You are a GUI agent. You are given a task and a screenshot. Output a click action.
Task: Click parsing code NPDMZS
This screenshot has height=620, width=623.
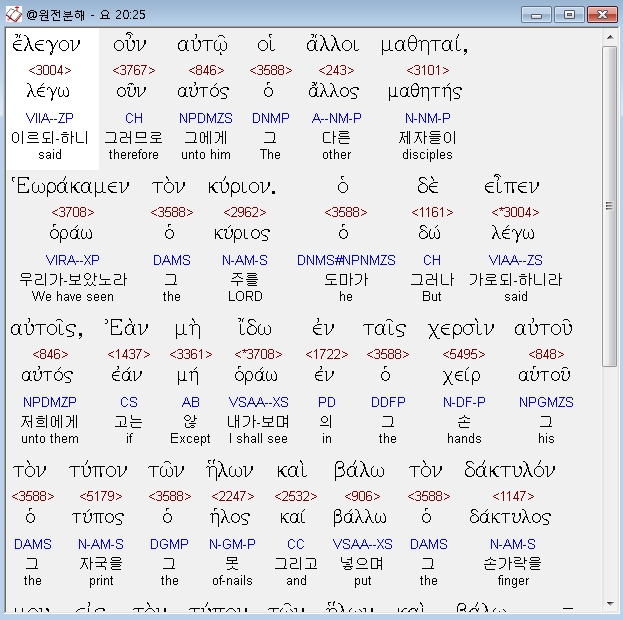[x=205, y=118]
